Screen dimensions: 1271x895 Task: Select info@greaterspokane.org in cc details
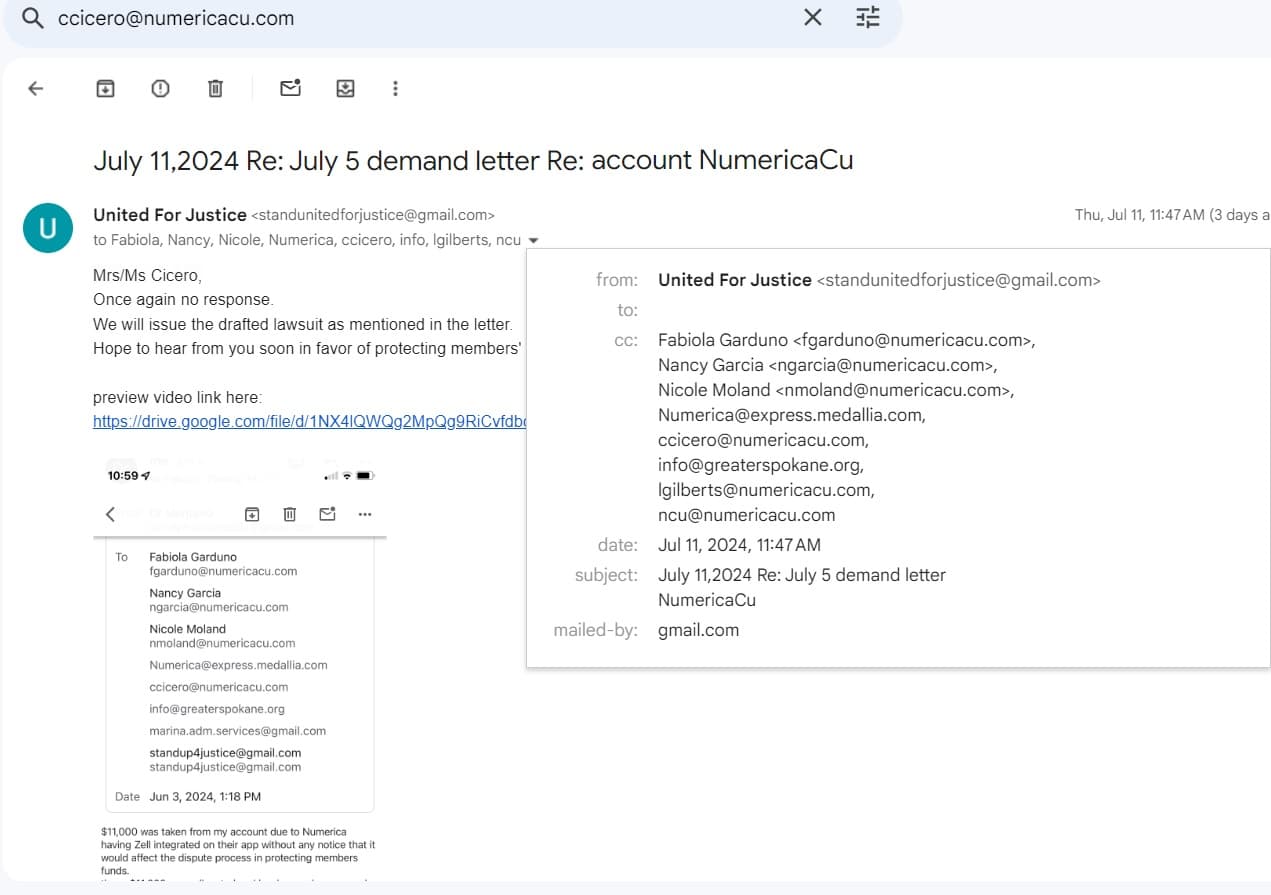click(x=760, y=465)
